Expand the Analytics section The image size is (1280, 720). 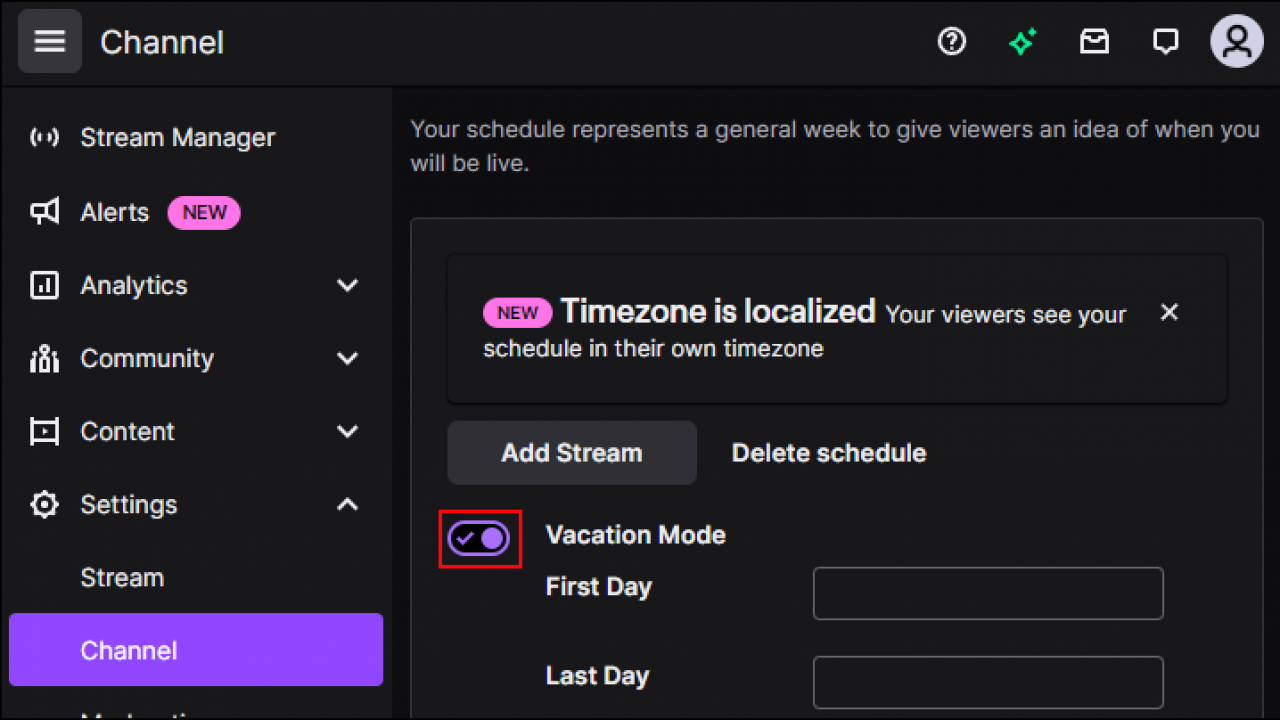(x=347, y=285)
